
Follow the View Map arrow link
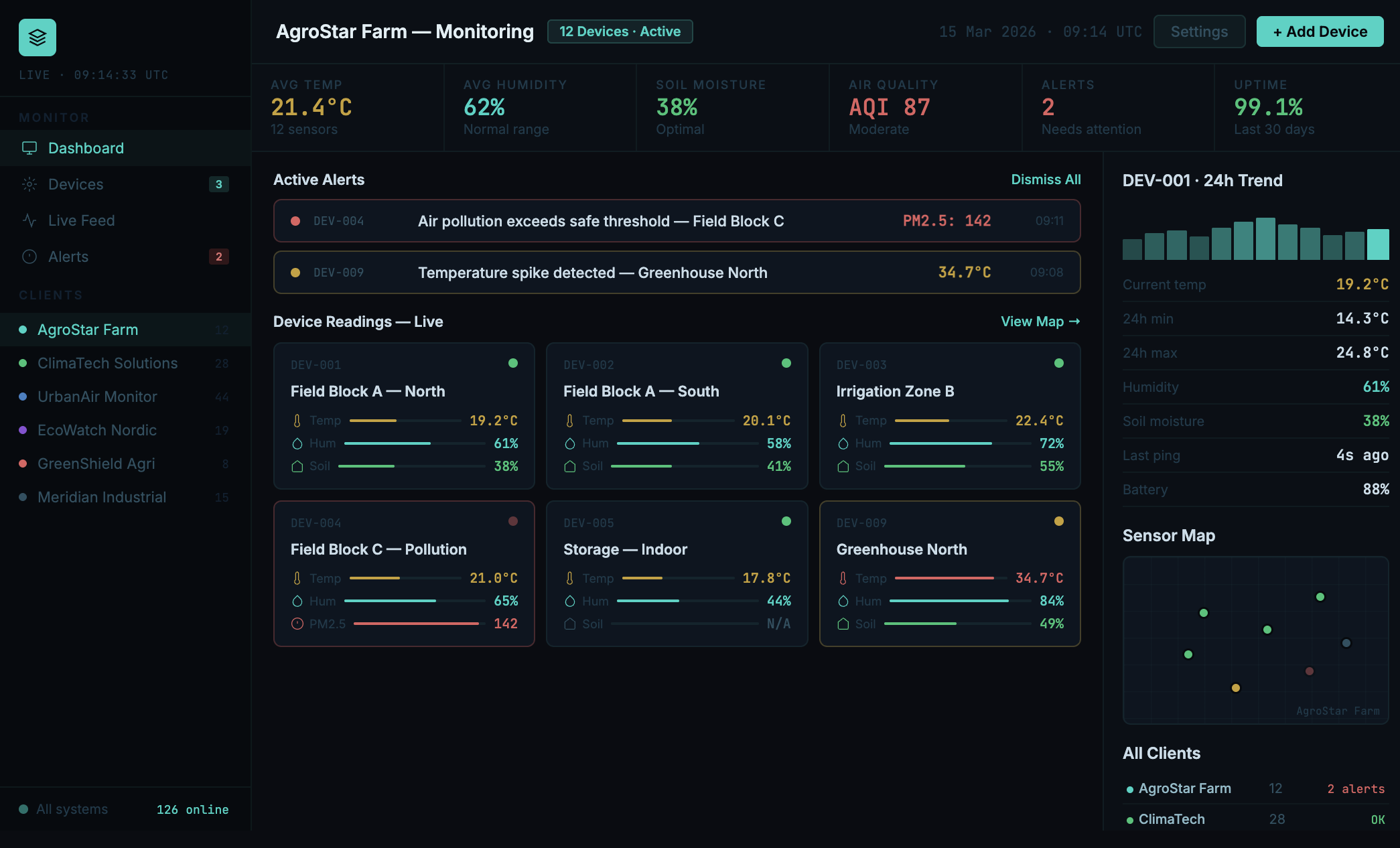tap(1040, 322)
